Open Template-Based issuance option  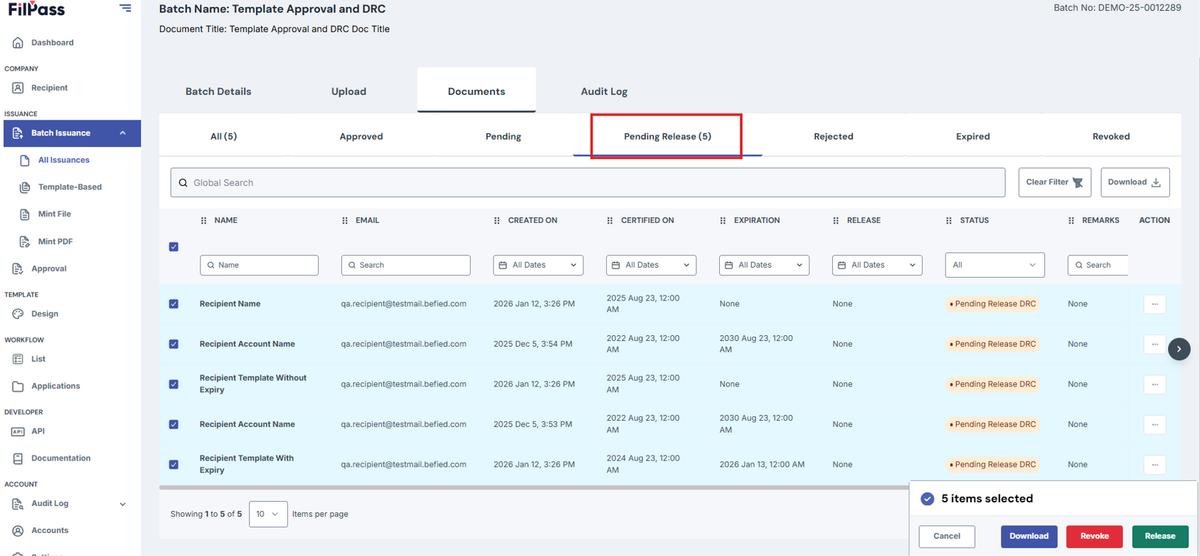pos(70,187)
